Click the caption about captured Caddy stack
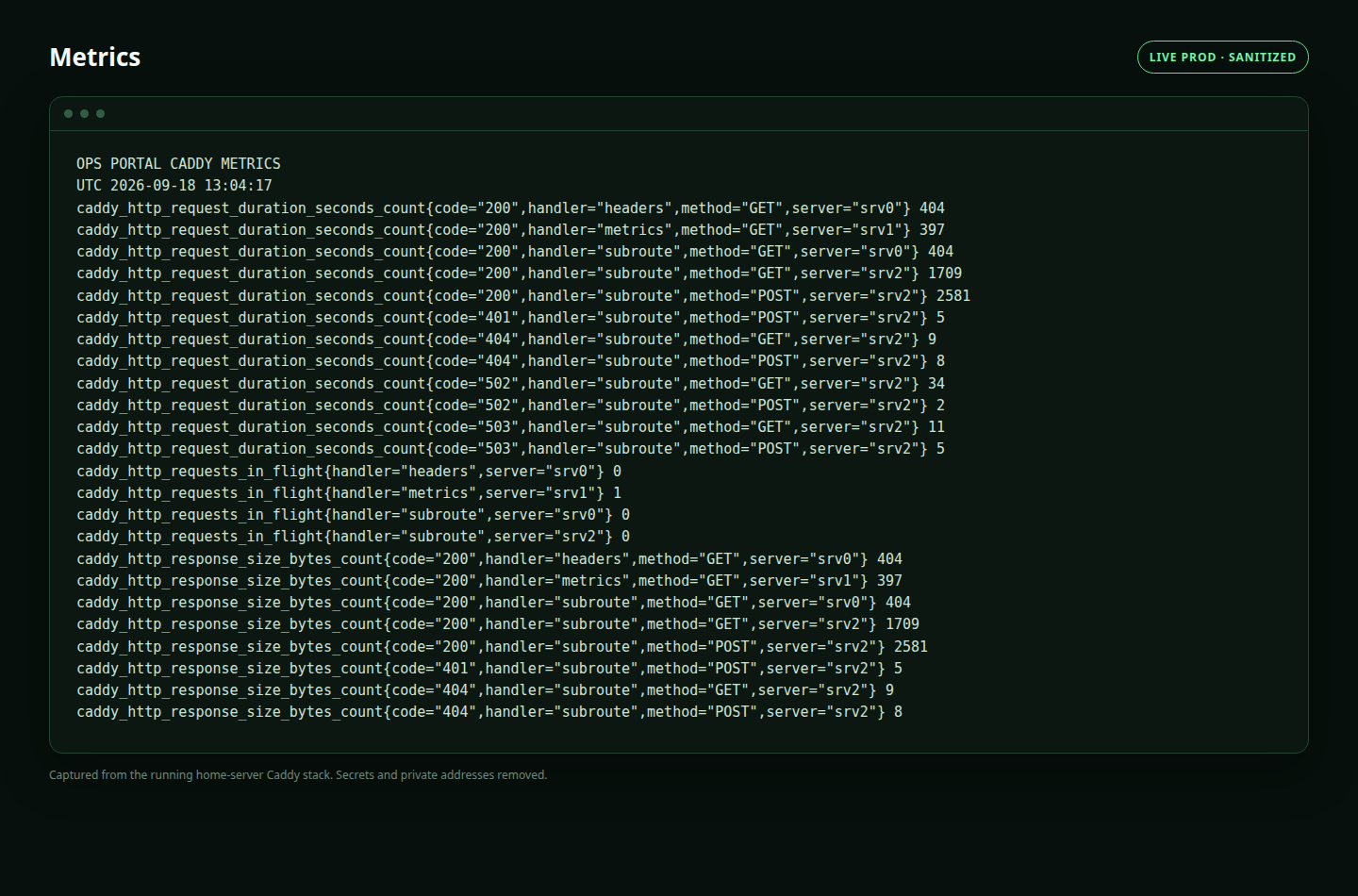This screenshot has width=1358, height=896. coord(298,775)
